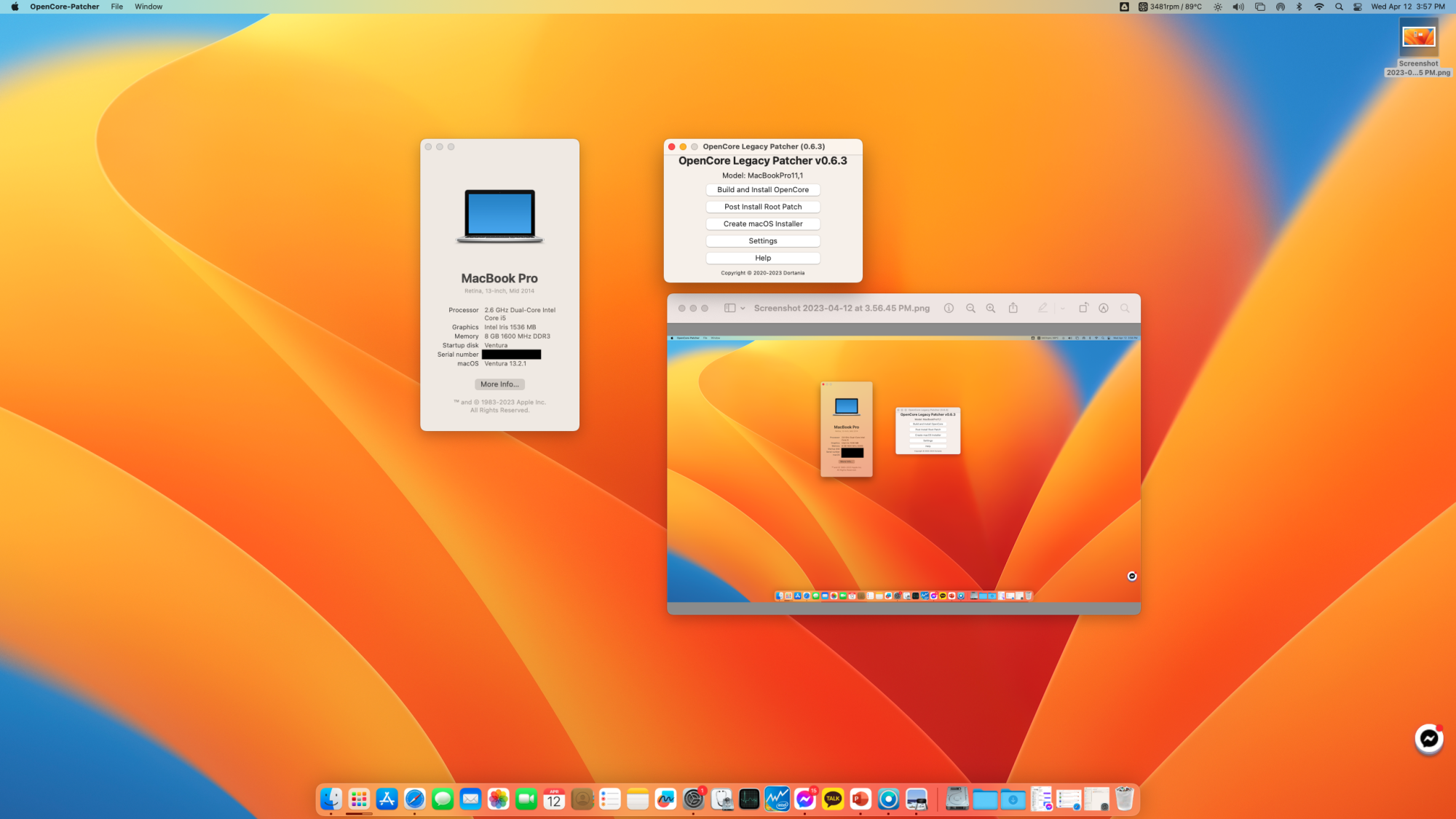Launch PowerPoint from the Dock
The width and height of the screenshot is (1456, 819).
pyautogui.click(x=860, y=799)
